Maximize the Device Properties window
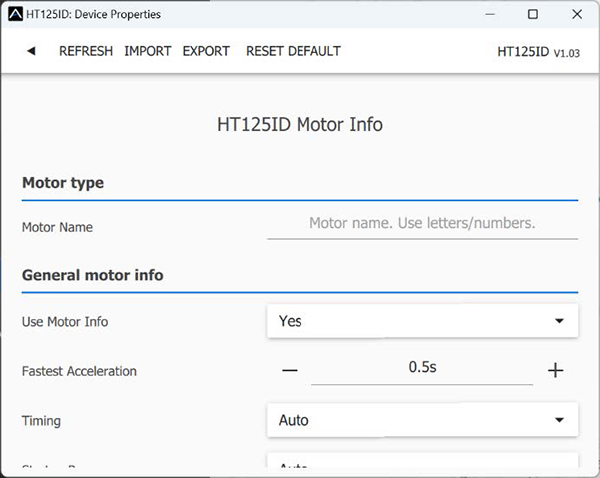Image resolution: width=600 pixels, height=478 pixels. [533, 14]
